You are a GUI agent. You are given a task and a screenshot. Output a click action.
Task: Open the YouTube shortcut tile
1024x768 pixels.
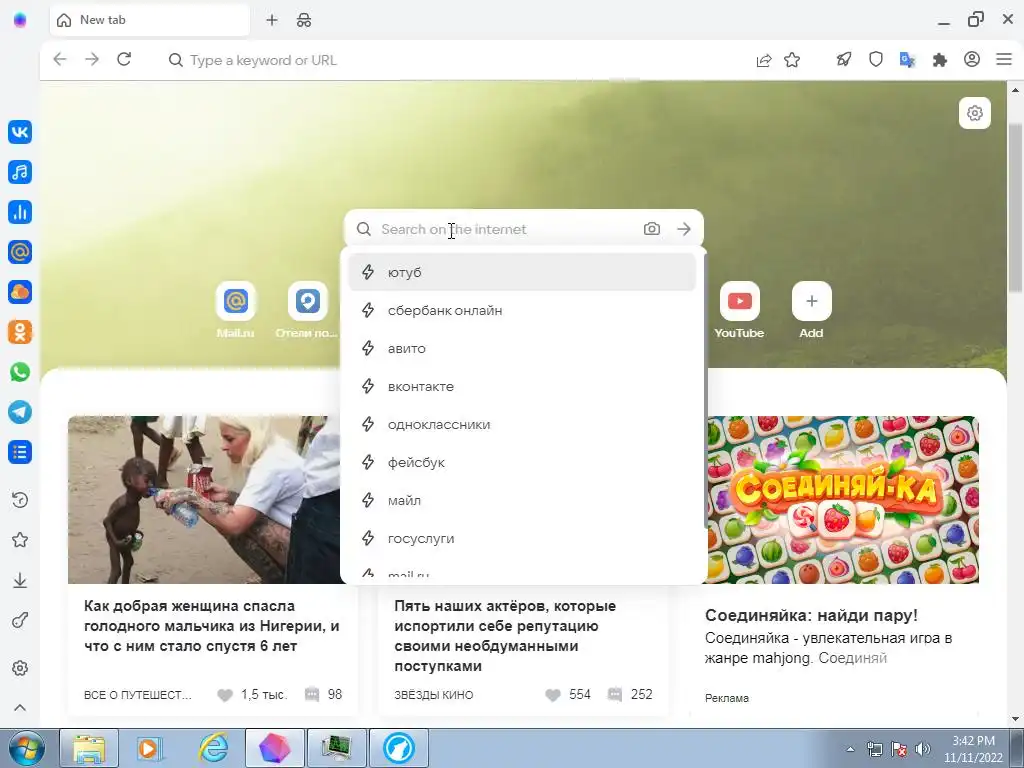point(739,310)
